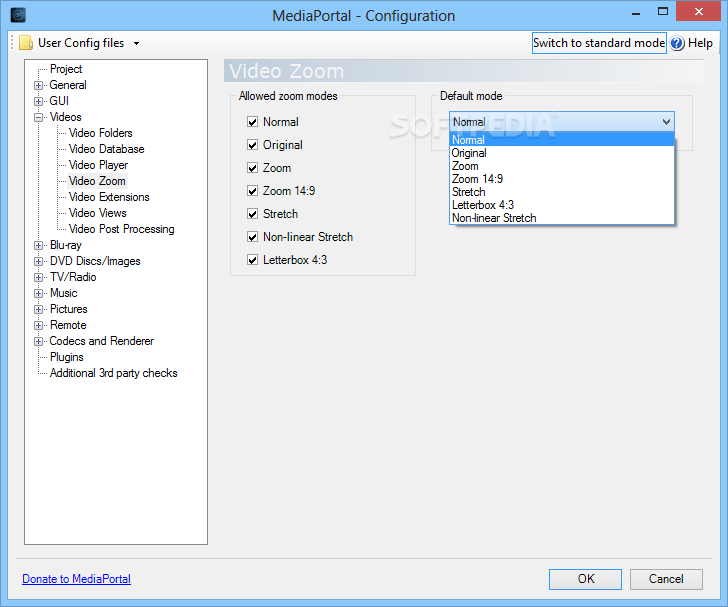Viewport: 728px width, 607px height.
Task: Click the Help label in toolbar
Action: click(x=700, y=43)
